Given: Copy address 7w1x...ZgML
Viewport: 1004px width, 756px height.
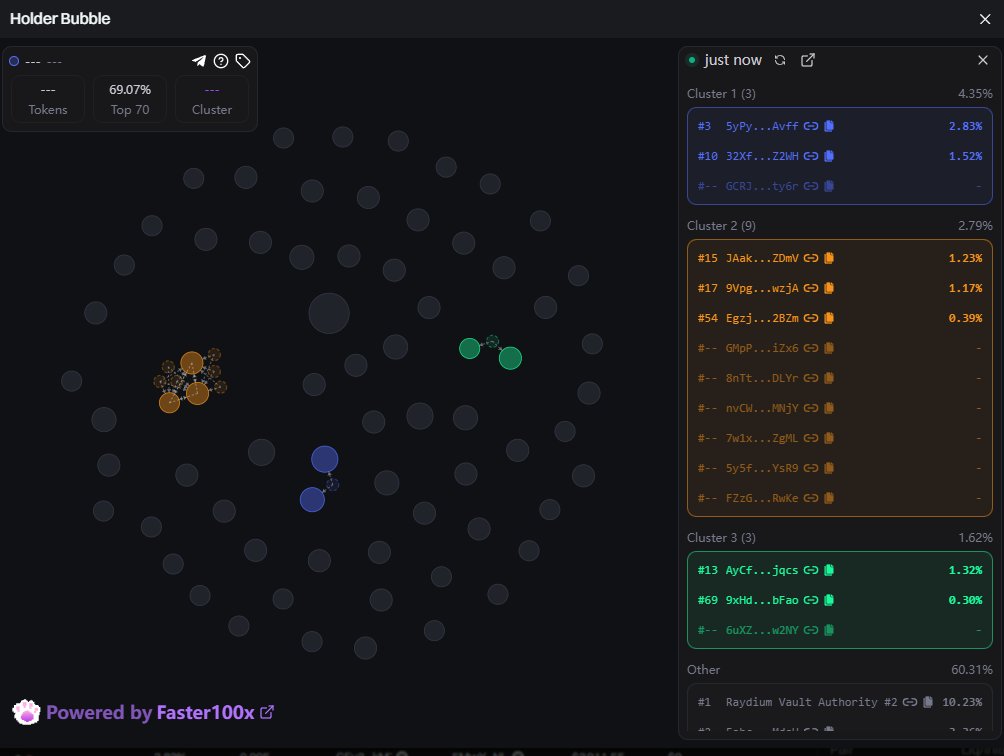Looking at the screenshot, I should (829, 438).
